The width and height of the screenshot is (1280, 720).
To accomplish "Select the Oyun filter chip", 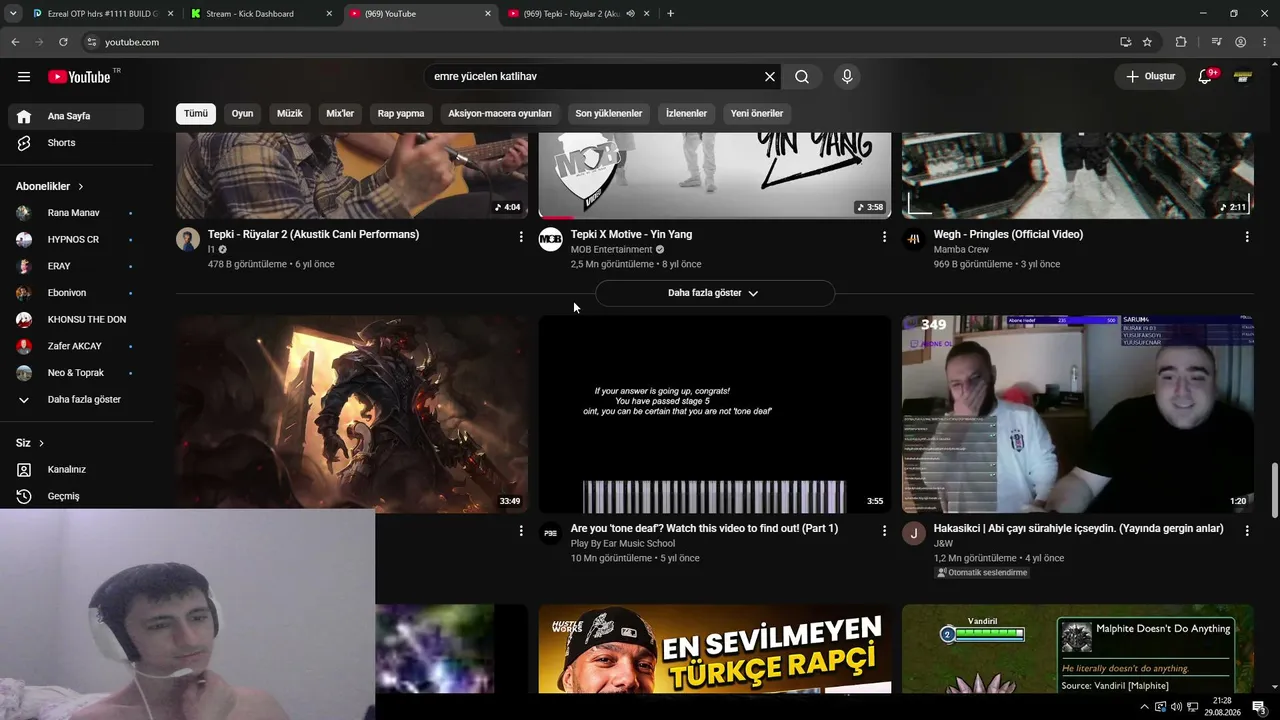I will point(242,114).
